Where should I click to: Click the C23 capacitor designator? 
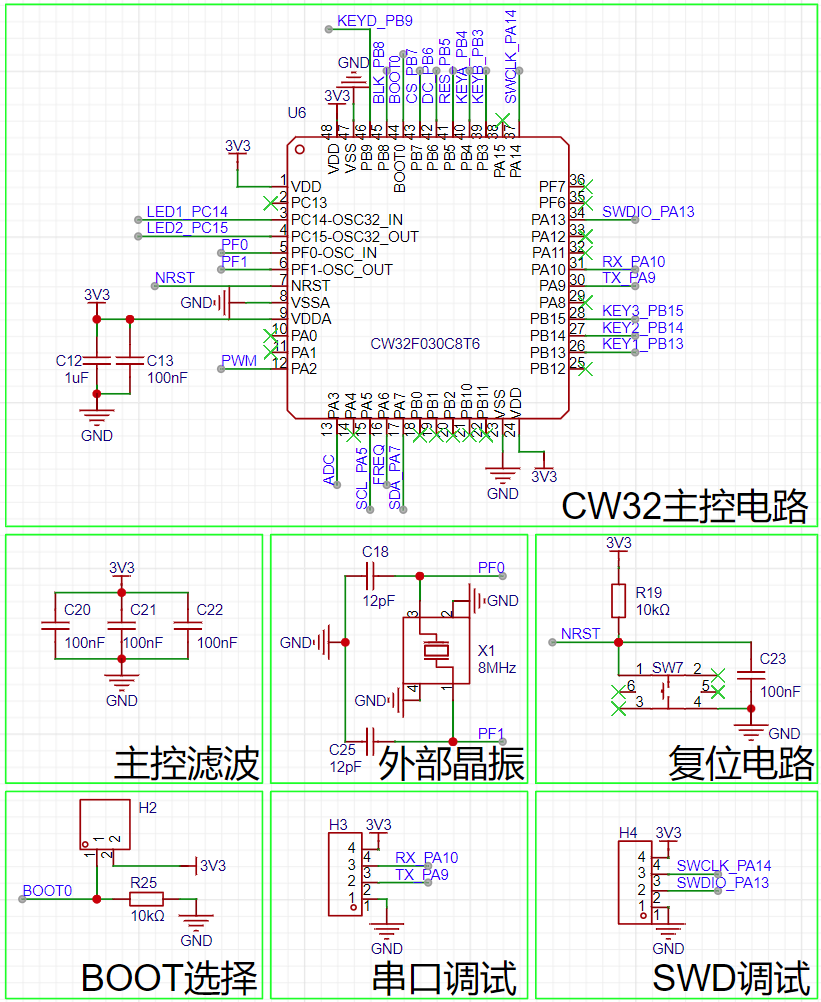click(x=773, y=659)
